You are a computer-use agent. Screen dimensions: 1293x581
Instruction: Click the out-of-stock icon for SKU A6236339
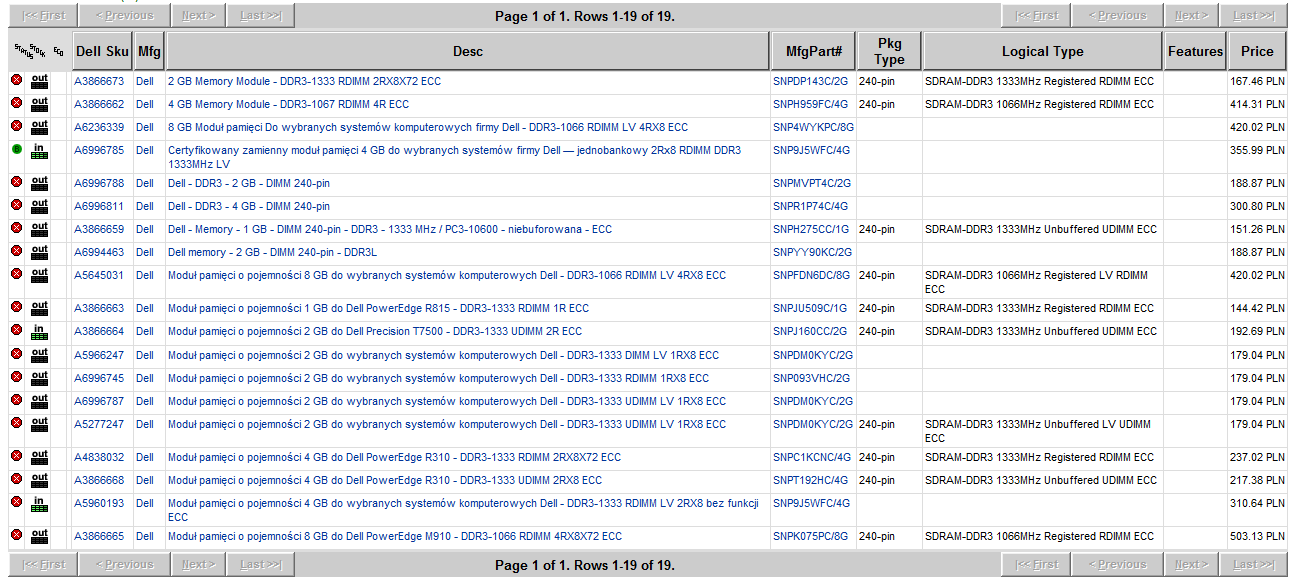(x=39, y=126)
